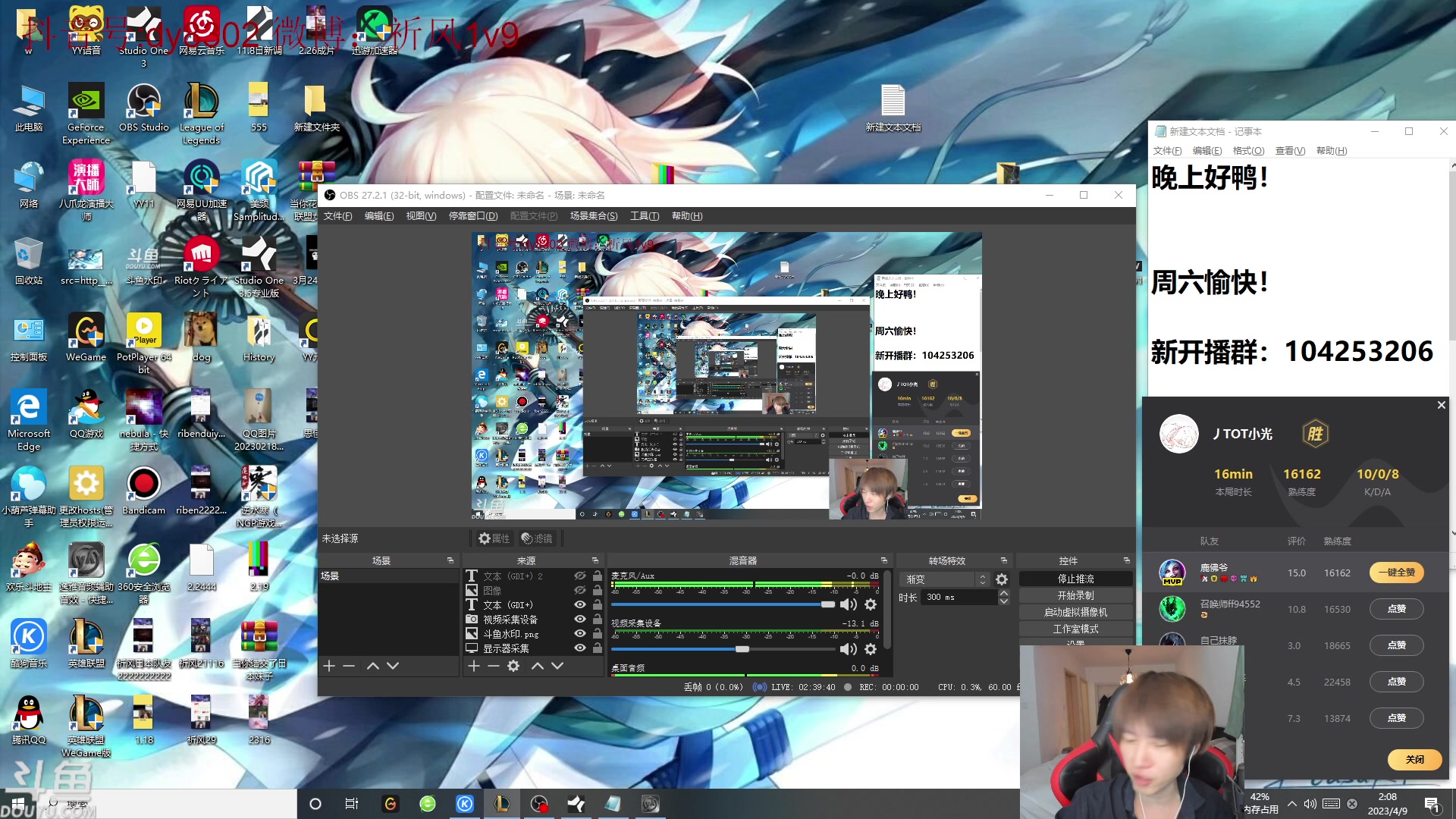1456x819 pixels.
Task: Open OBS 停靠窗口(D) menu
Action: 473,216
